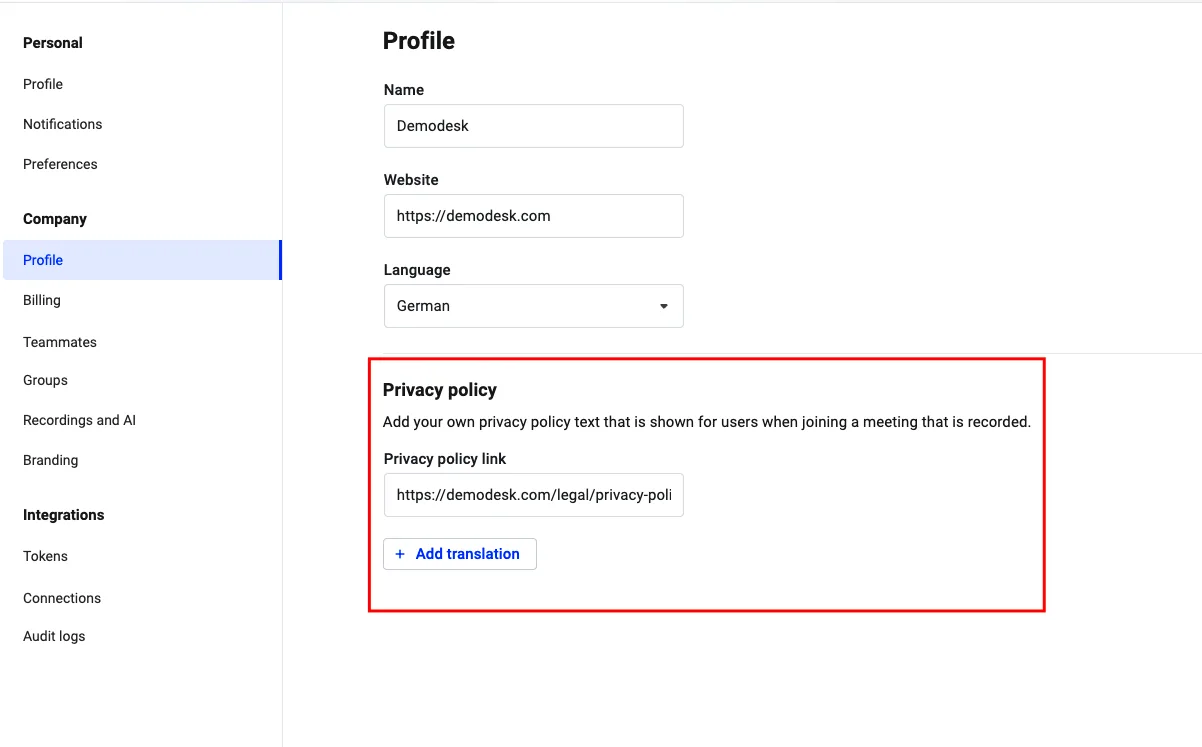Click the Language dropdown arrow
Viewport: 1202px width, 747px height.
[x=663, y=306]
